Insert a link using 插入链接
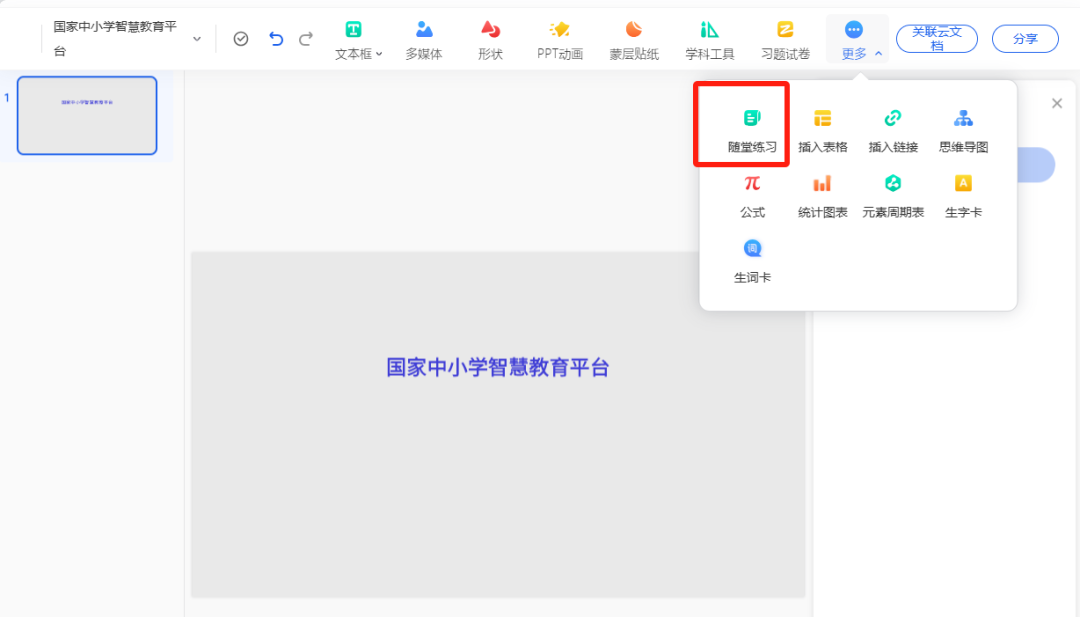1080x617 pixels. pyautogui.click(x=892, y=125)
